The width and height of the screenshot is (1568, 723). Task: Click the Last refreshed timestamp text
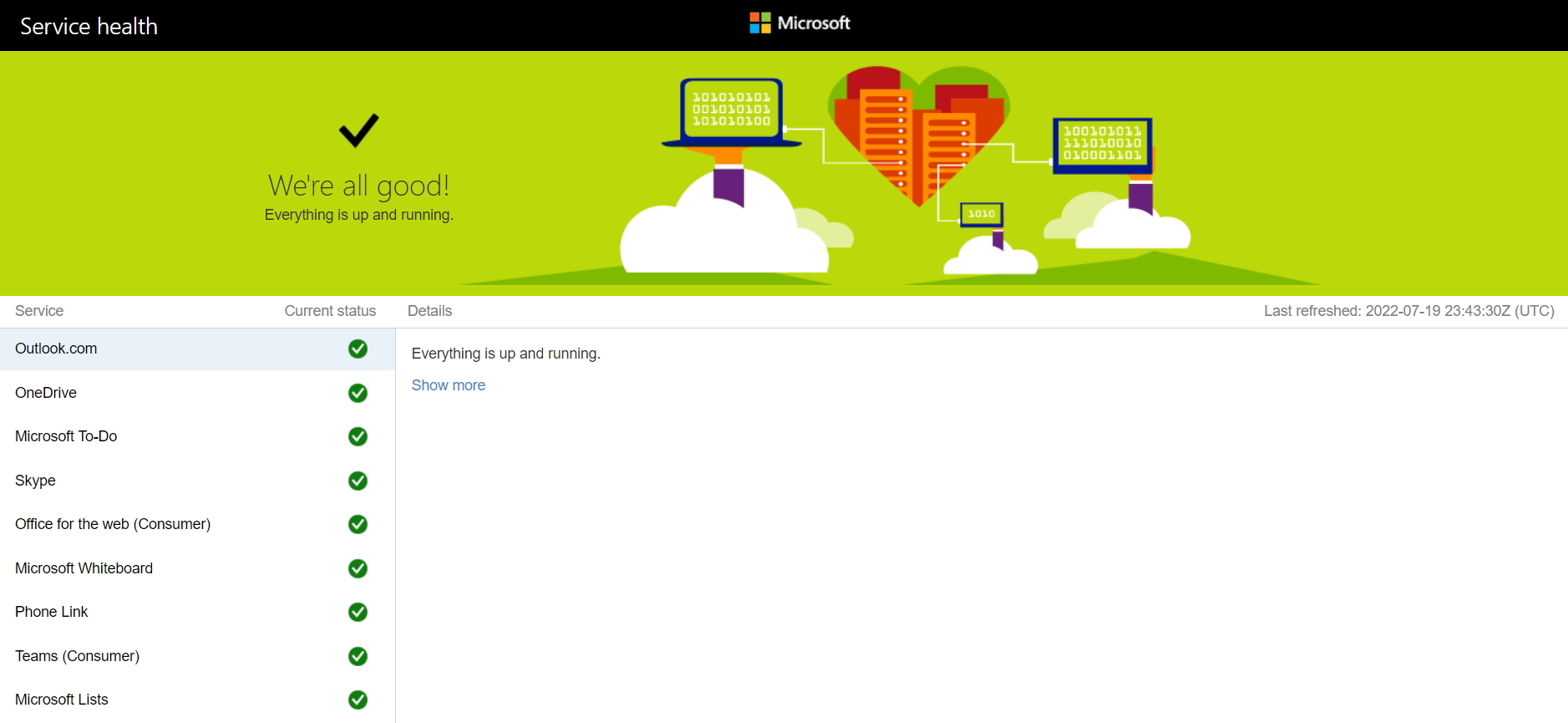tap(1408, 311)
